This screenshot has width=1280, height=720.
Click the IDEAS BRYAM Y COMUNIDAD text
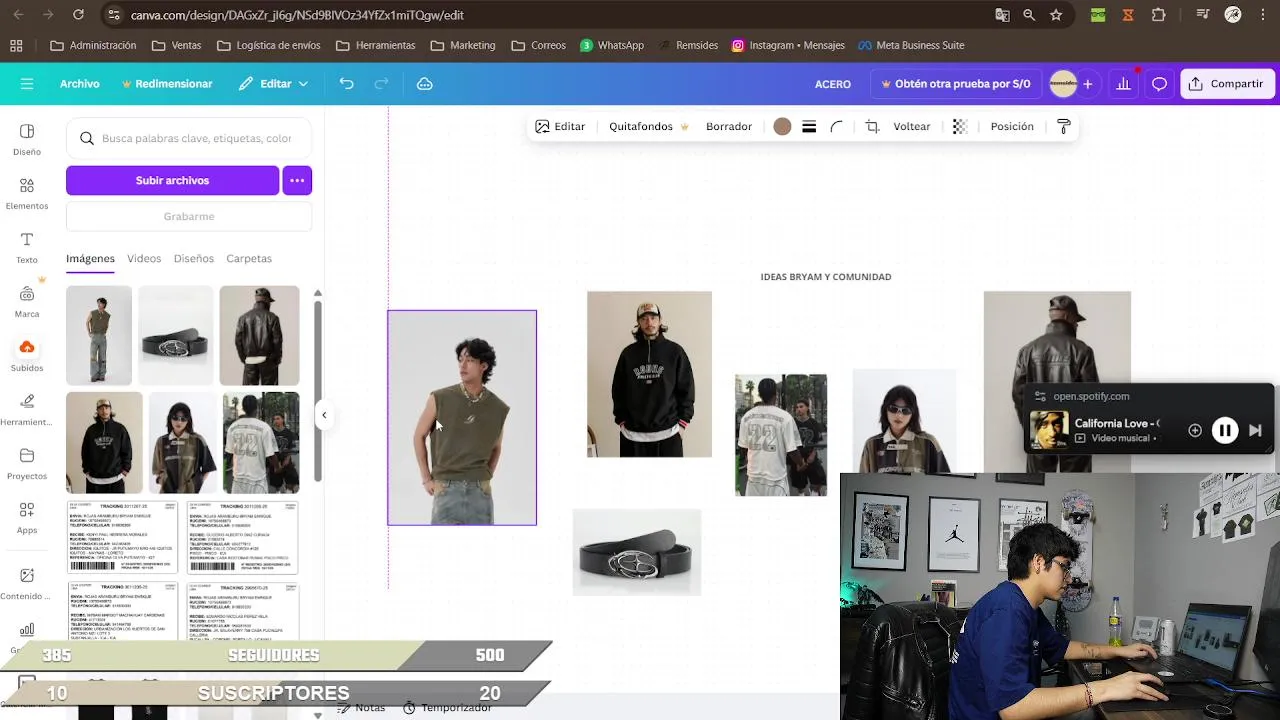(826, 277)
